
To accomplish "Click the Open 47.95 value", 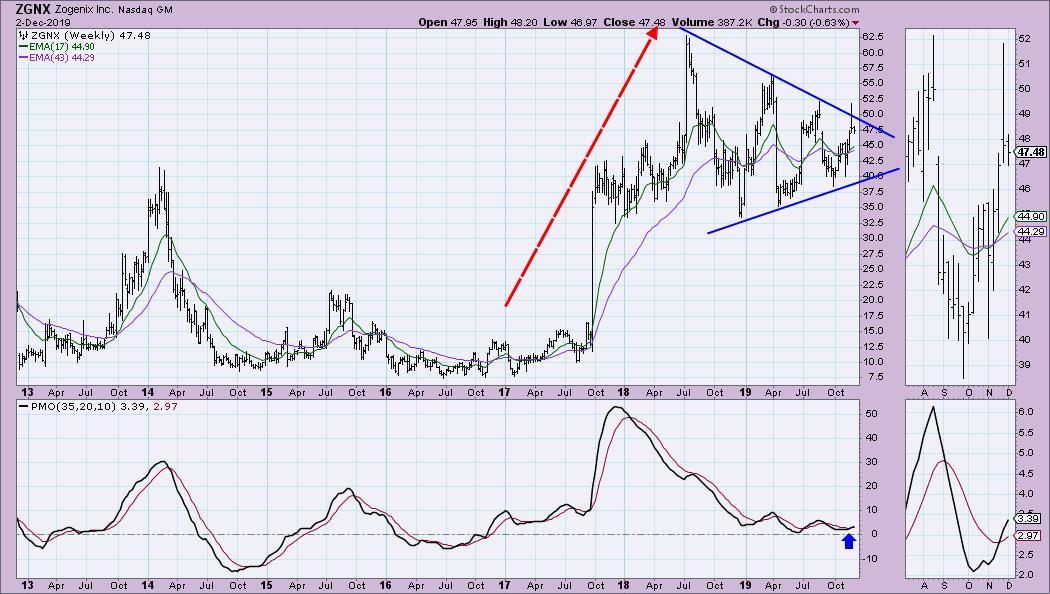I will pyautogui.click(x=448, y=22).
